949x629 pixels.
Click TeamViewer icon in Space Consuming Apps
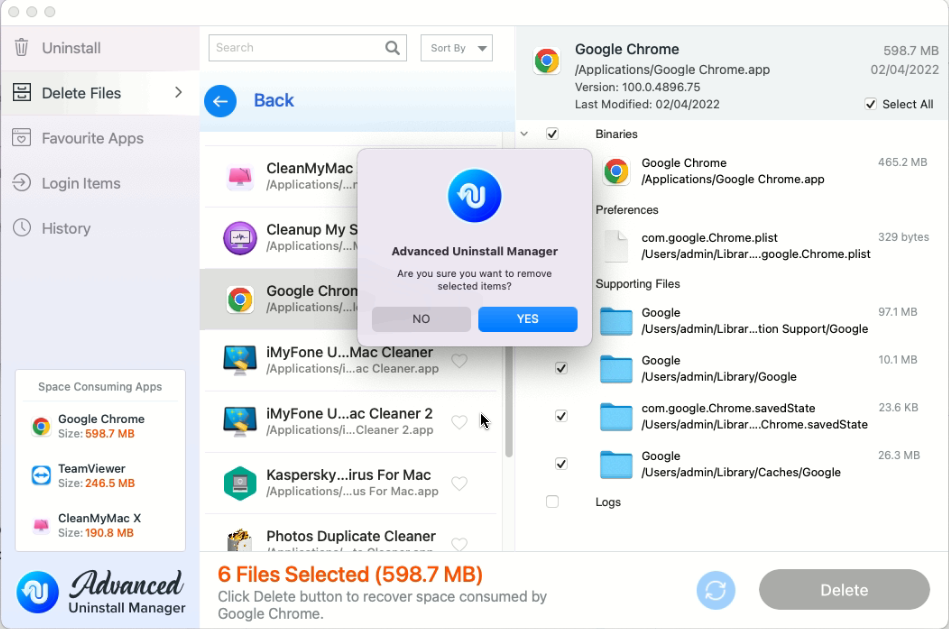[41, 476]
